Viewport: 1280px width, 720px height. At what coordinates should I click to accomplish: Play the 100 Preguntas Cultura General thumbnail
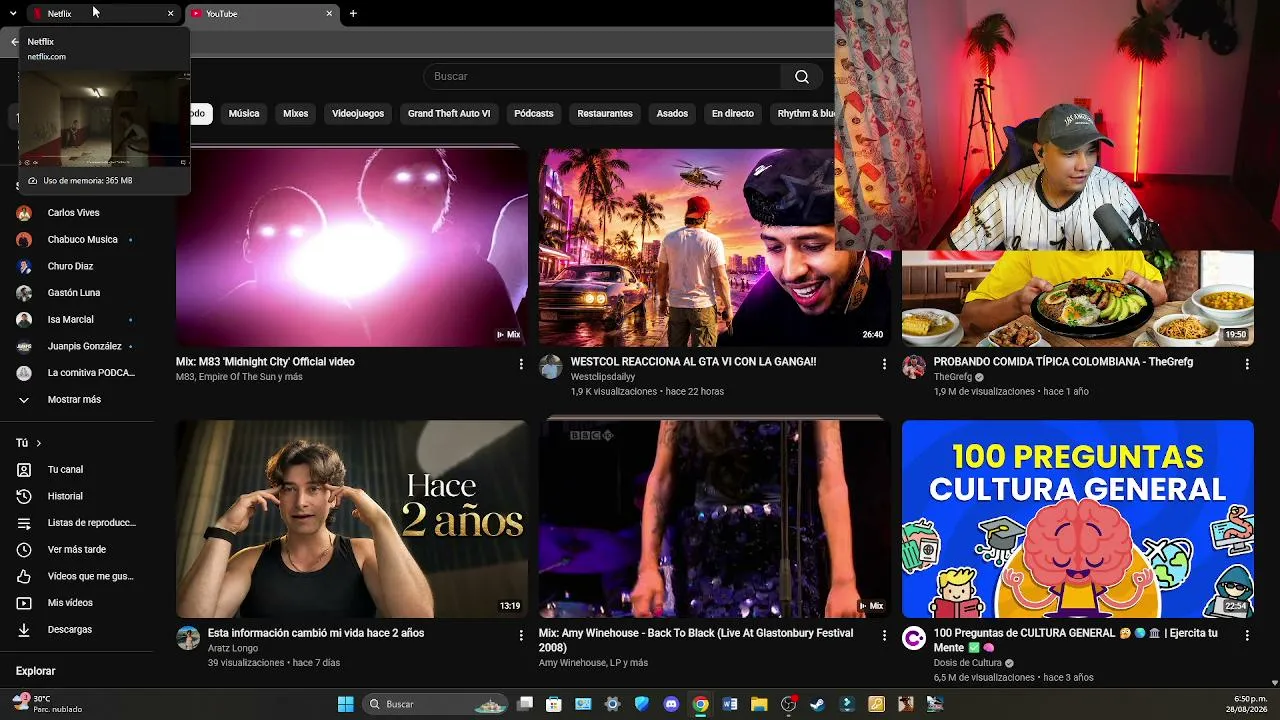coord(1078,519)
